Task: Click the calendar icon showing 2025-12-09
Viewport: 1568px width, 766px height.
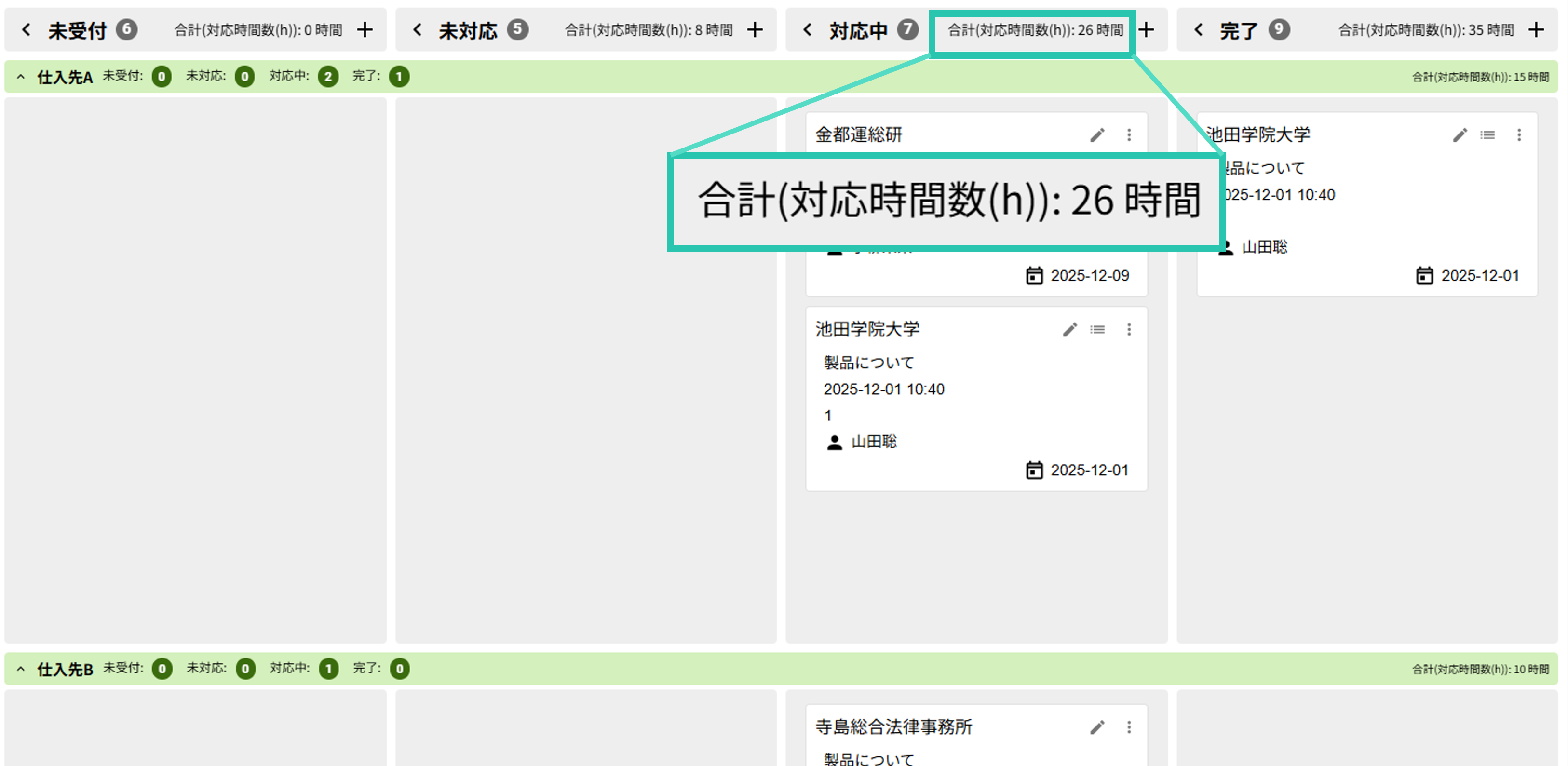Action: click(1034, 275)
